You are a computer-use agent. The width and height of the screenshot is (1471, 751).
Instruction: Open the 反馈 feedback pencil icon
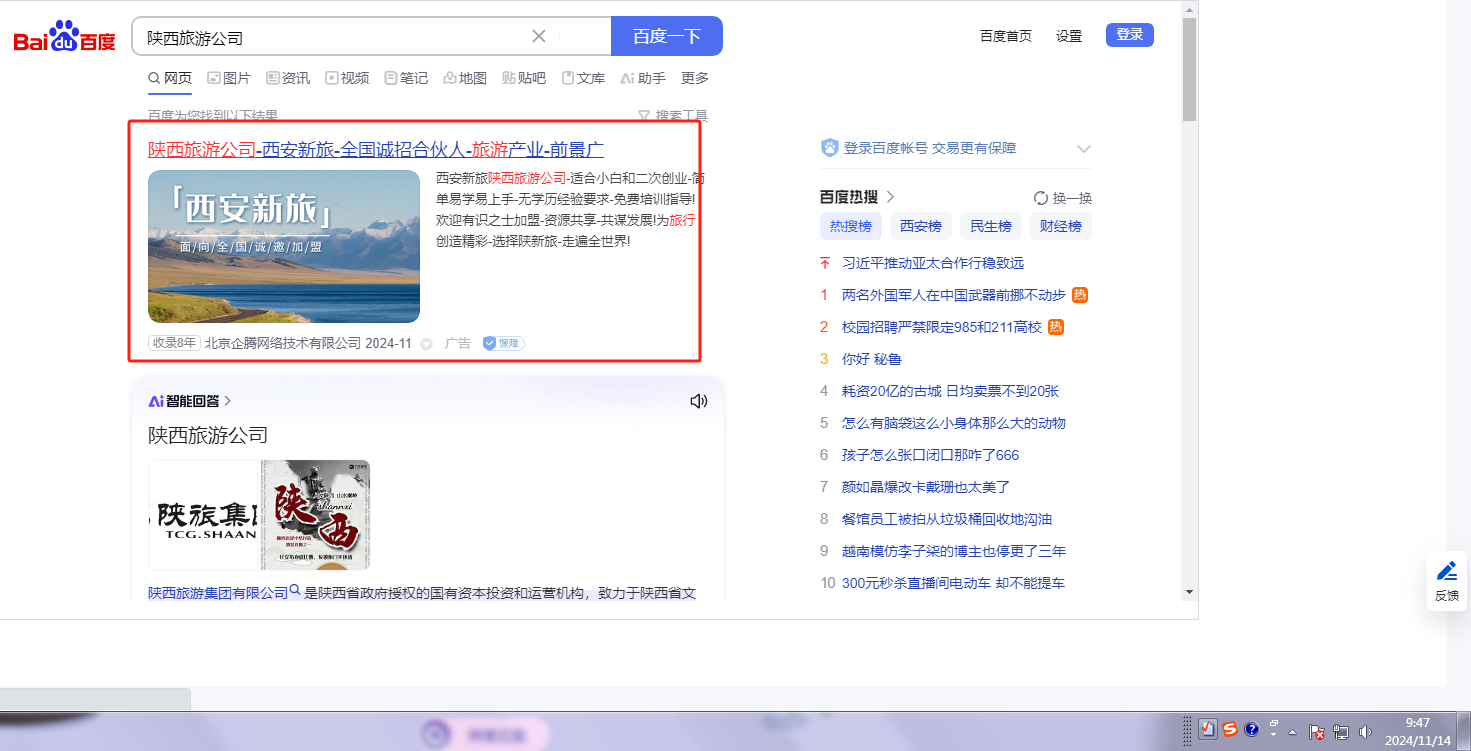coord(1446,572)
